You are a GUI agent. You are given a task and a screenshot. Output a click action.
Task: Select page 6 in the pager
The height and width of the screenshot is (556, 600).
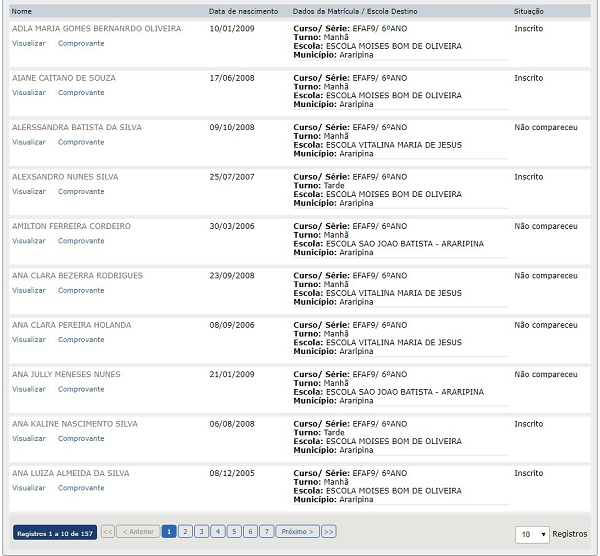(x=250, y=532)
